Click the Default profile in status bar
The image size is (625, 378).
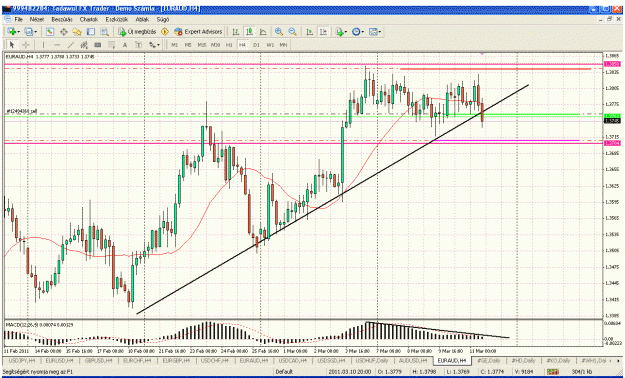tap(285, 372)
